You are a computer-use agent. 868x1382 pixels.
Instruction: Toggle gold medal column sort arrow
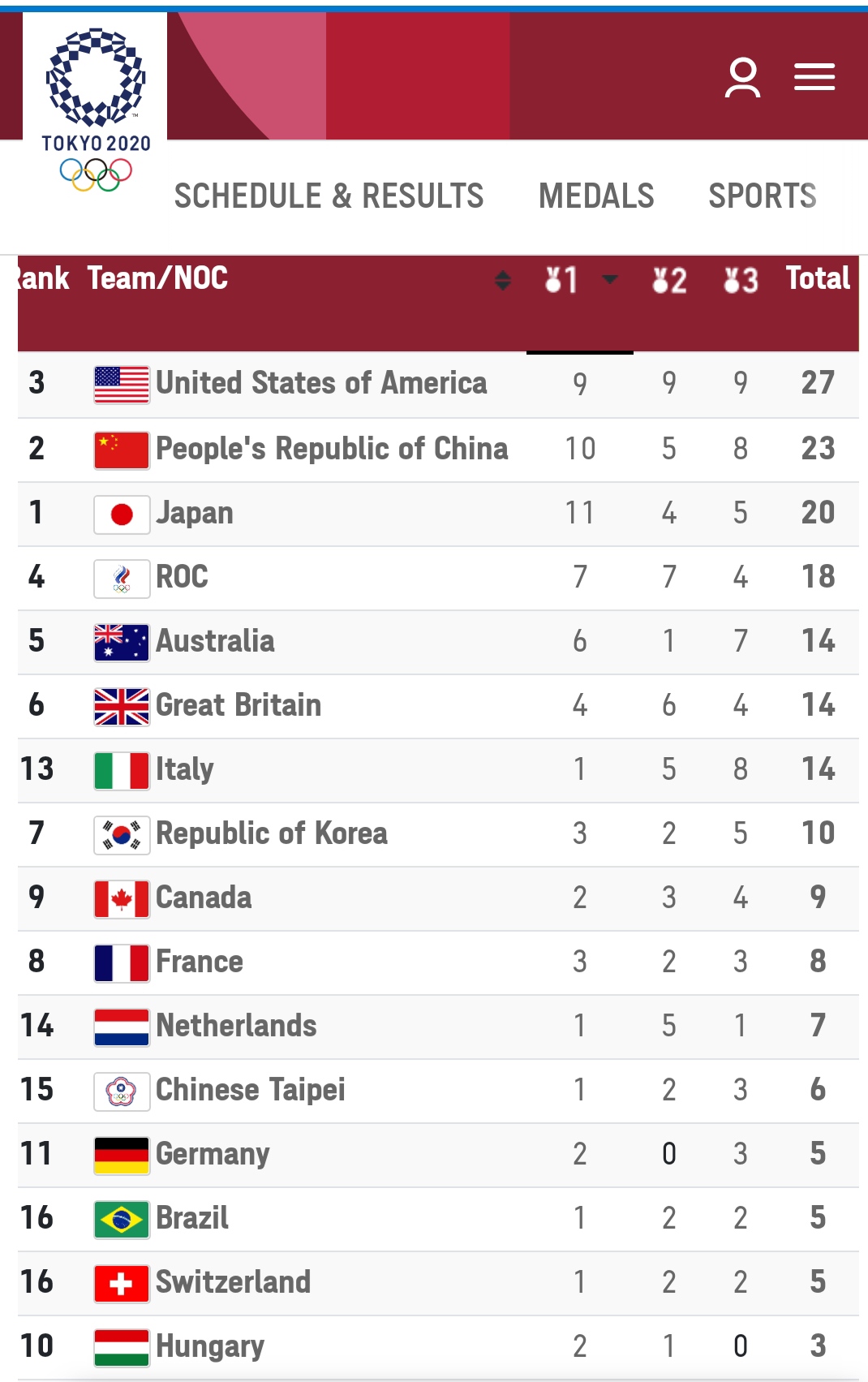[x=609, y=280]
